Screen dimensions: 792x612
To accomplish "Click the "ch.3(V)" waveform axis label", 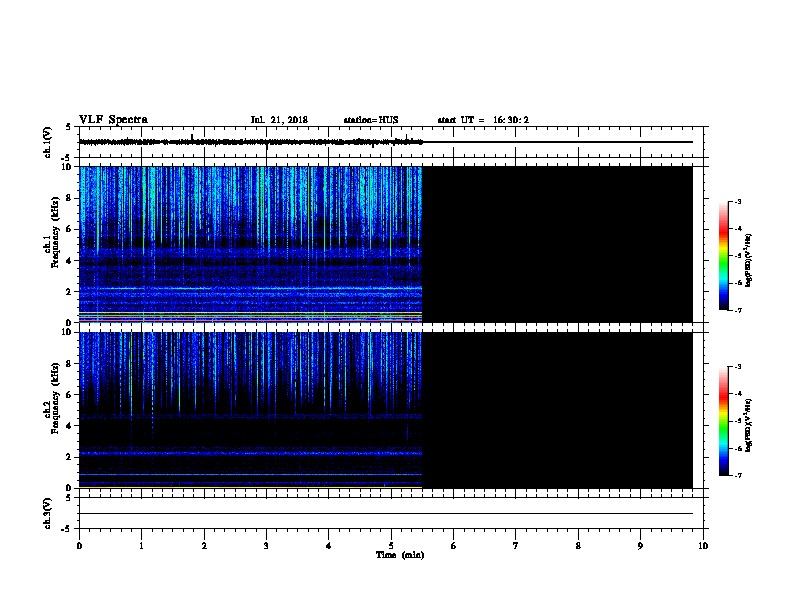I will (48, 513).
